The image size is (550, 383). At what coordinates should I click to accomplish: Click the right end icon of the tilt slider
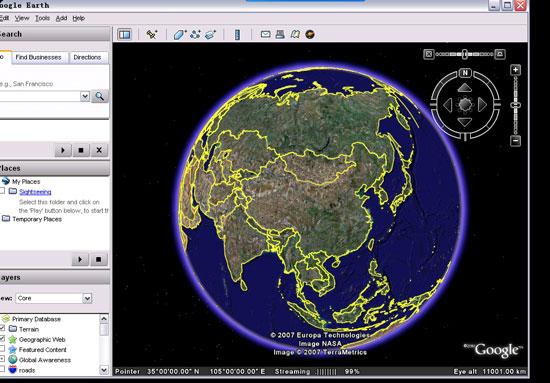[500, 54]
